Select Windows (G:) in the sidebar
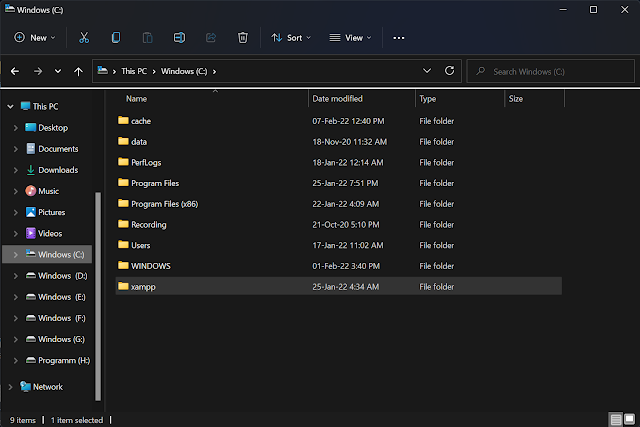The image size is (640, 427). (x=61, y=339)
